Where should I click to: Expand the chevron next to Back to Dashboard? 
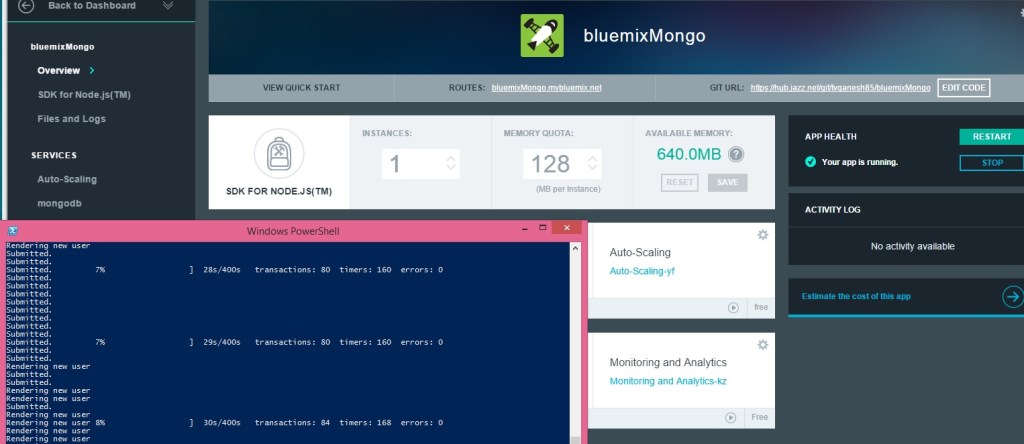[x=167, y=6]
